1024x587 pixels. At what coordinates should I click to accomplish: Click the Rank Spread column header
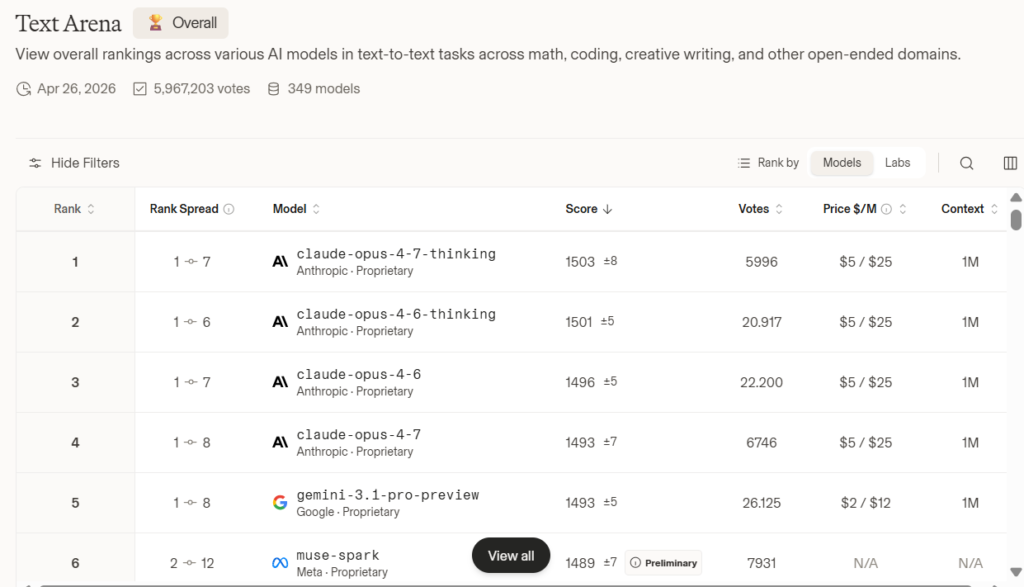click(184, 209)
